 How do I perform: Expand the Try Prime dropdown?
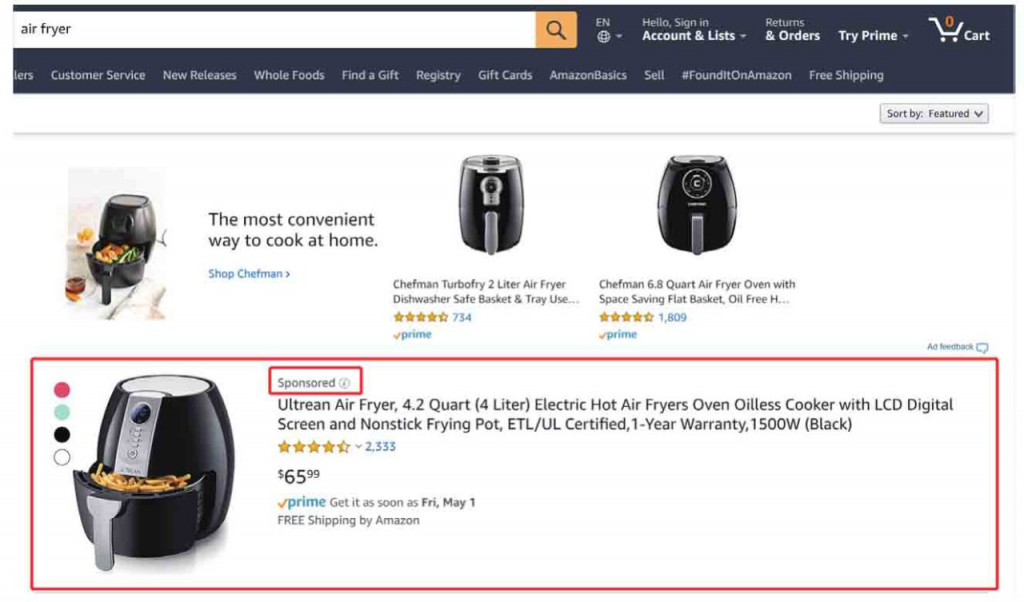click(873, 36)
